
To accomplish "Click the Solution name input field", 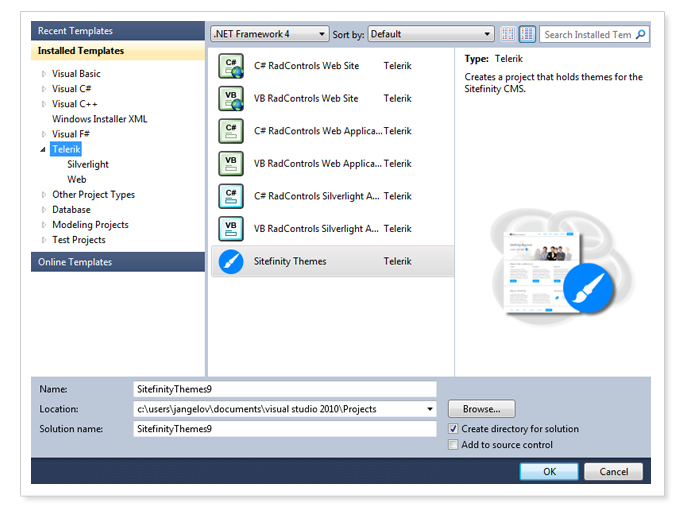I will point(284,429).
